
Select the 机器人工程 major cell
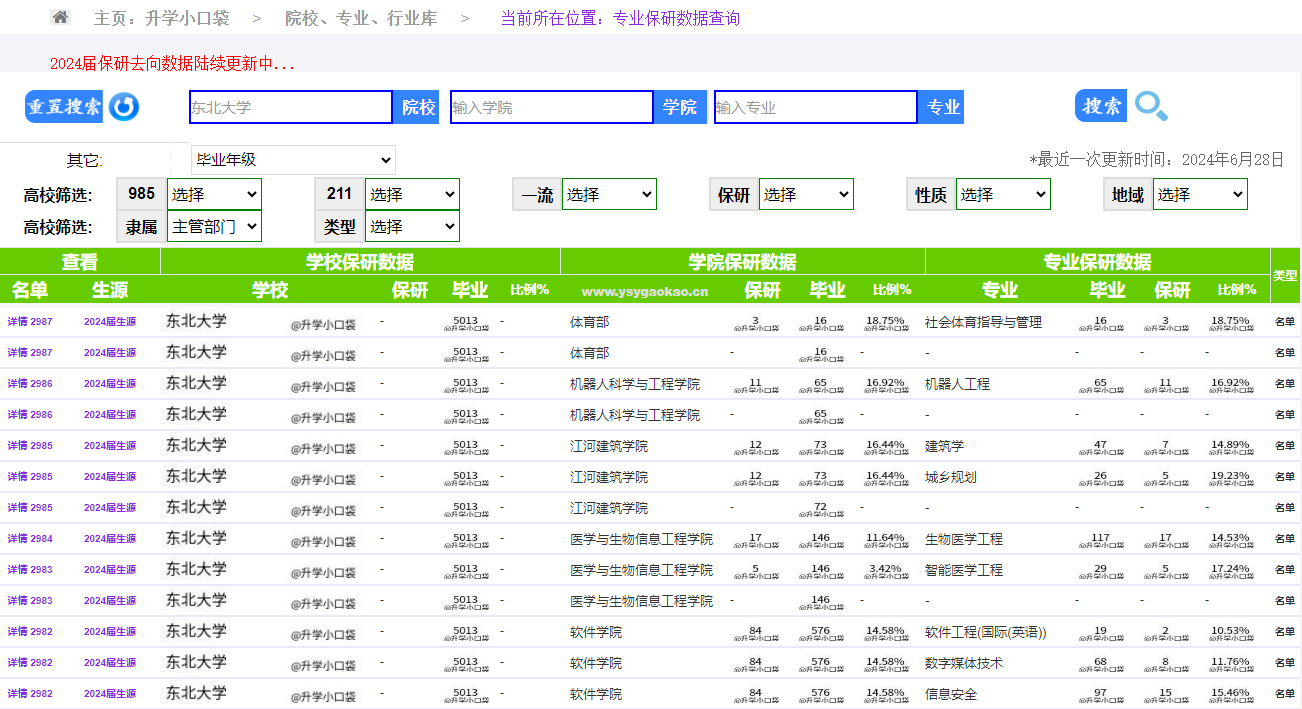pyautogui.click(x=957, y=384)
